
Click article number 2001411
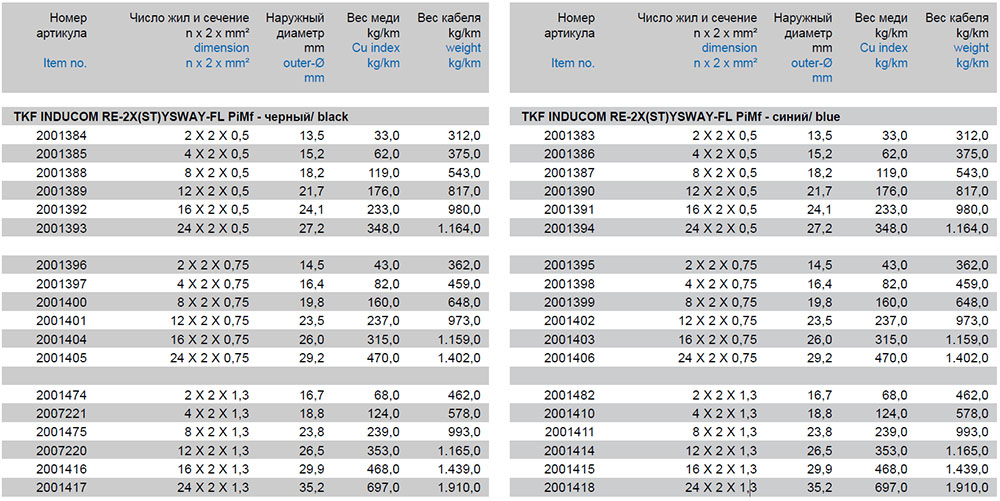570,432
